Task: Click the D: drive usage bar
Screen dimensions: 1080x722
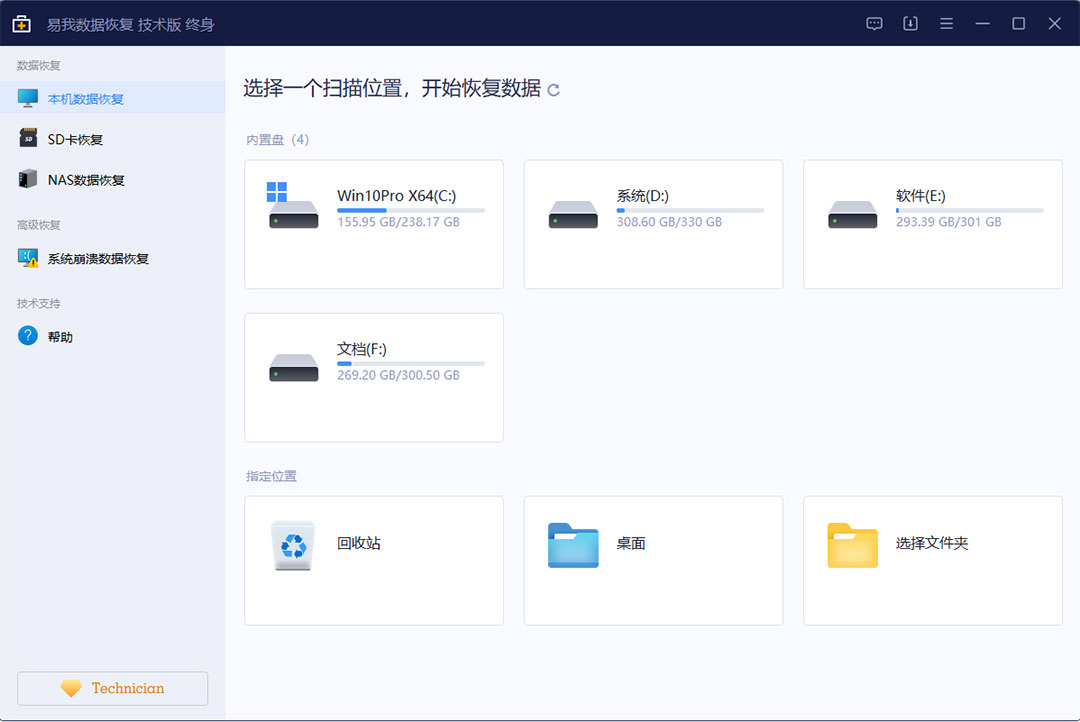Action: pyautogui.click(x=690, y=210)
